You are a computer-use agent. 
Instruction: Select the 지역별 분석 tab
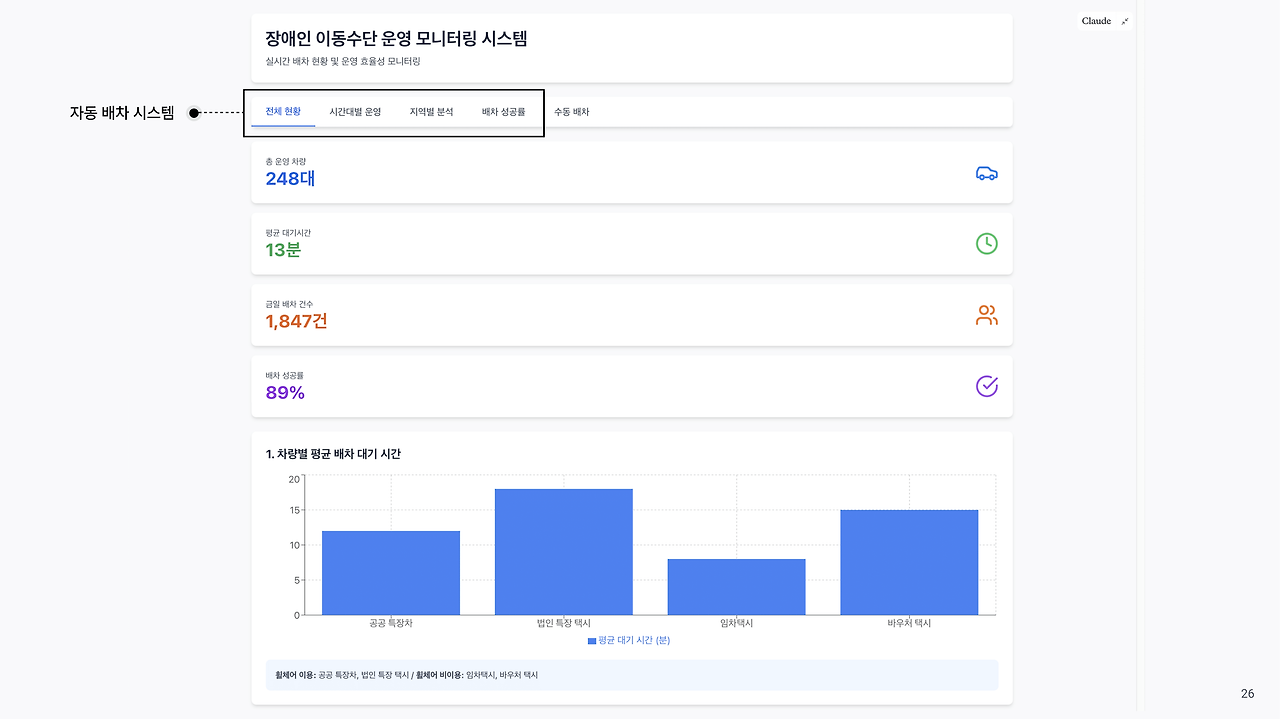pyautogui.click(x=431, y=112)
